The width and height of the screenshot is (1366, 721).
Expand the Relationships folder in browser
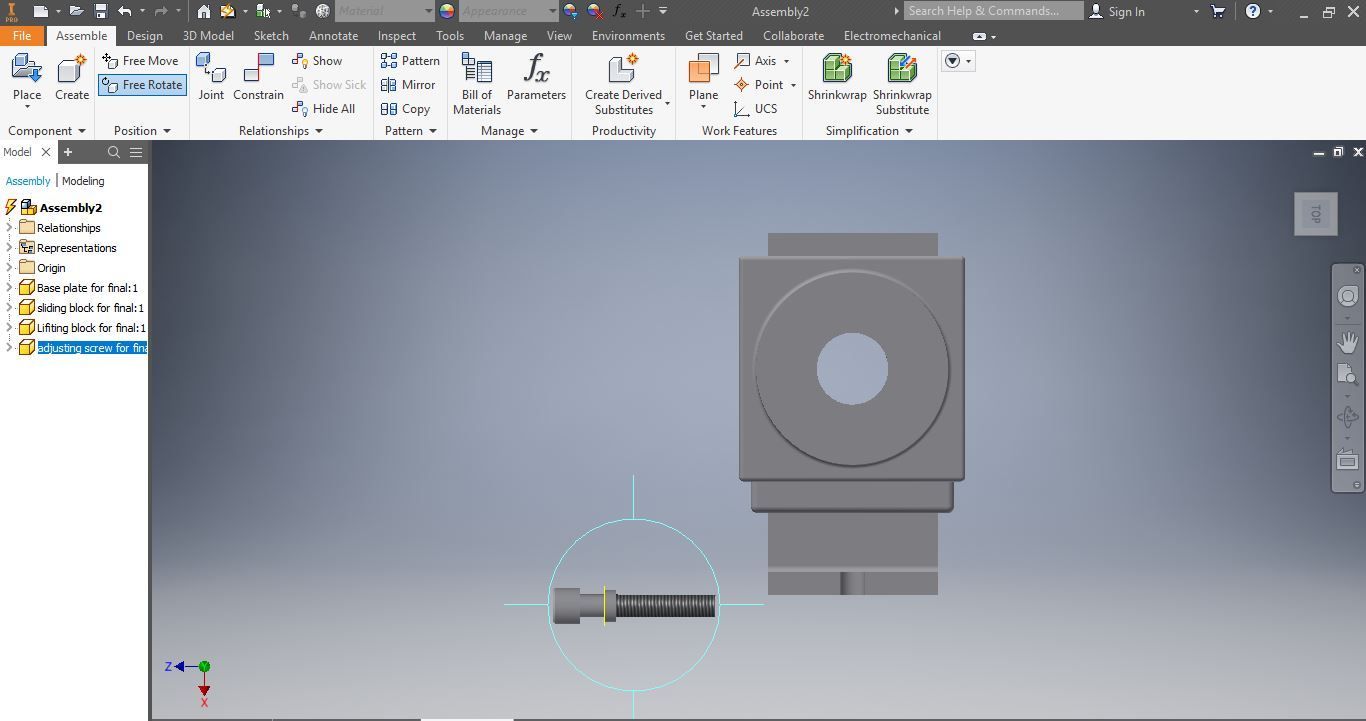click(x=9, y=228)
